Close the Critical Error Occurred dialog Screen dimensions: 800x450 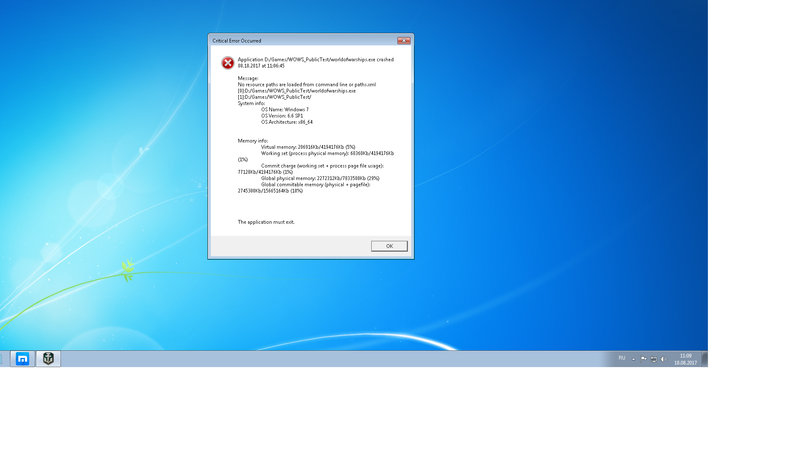click(402, 41)
